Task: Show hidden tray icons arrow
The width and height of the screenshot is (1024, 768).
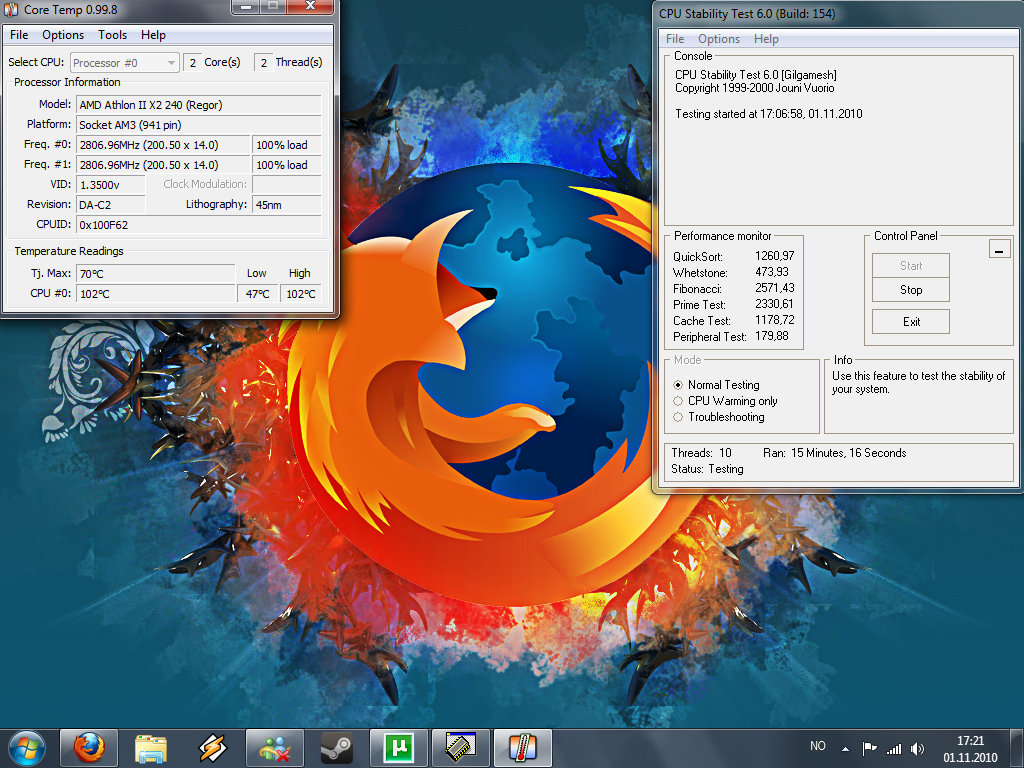Action: [845, 748]
